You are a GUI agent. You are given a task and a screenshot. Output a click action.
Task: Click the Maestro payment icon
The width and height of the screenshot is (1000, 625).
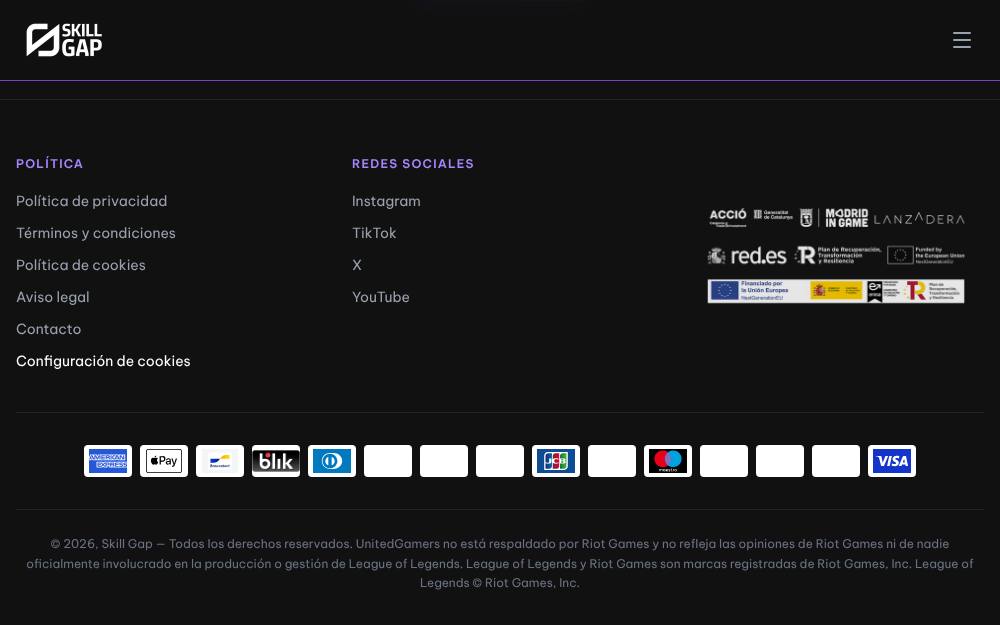pyautogui.click(x=668, y=460)
